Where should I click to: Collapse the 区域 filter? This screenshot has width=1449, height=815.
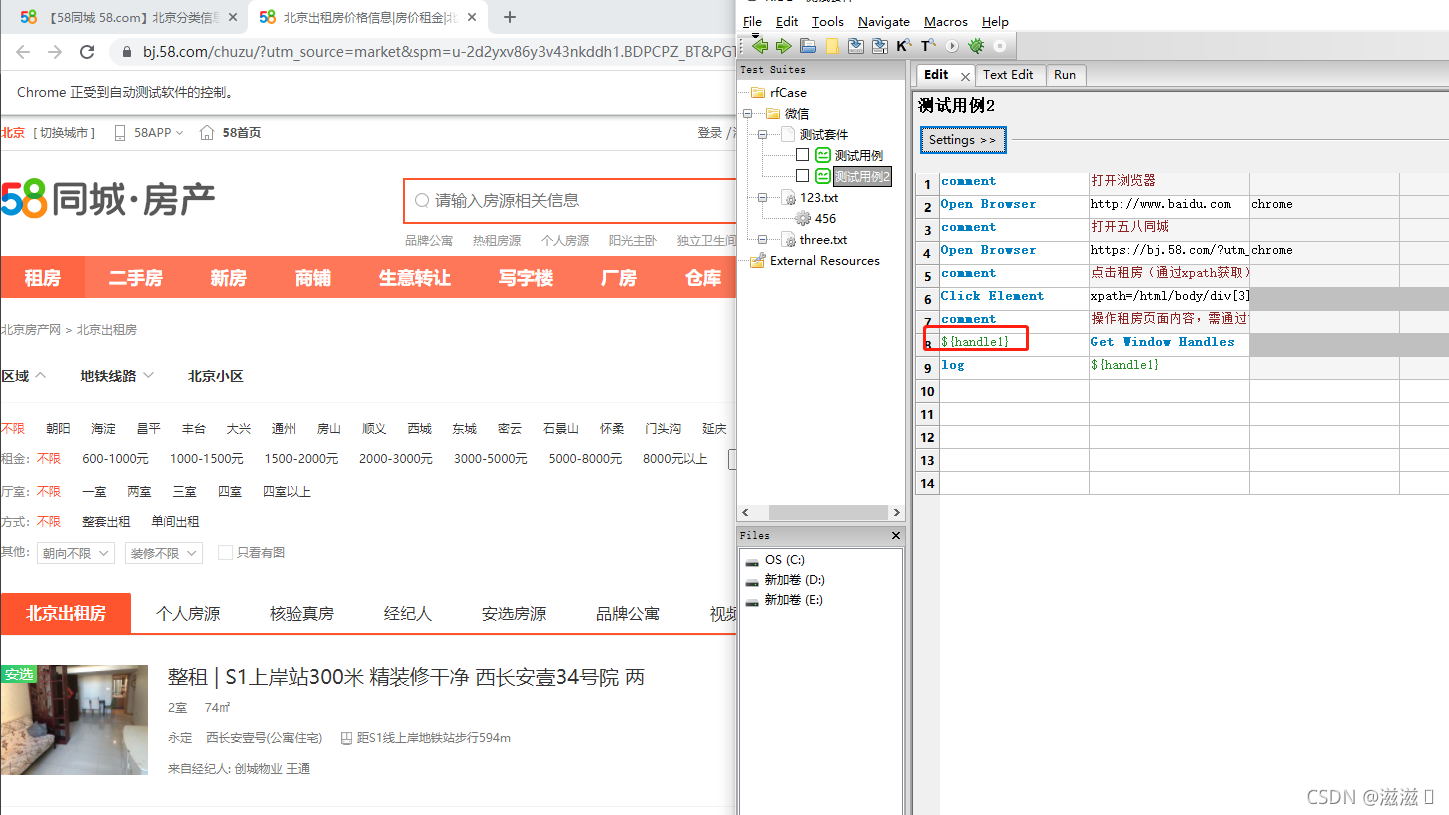click(x=24, y=376)
